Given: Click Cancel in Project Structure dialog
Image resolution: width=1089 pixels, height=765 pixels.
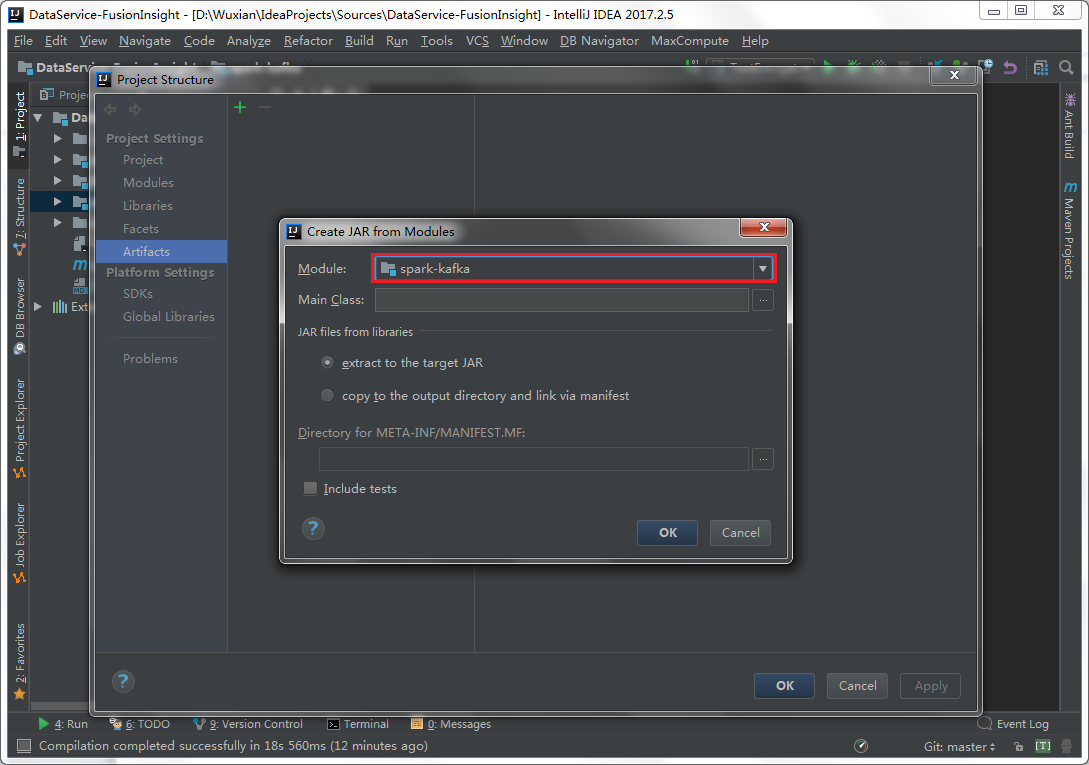Looking at the screenshot, I should click(x=857, y=686).
